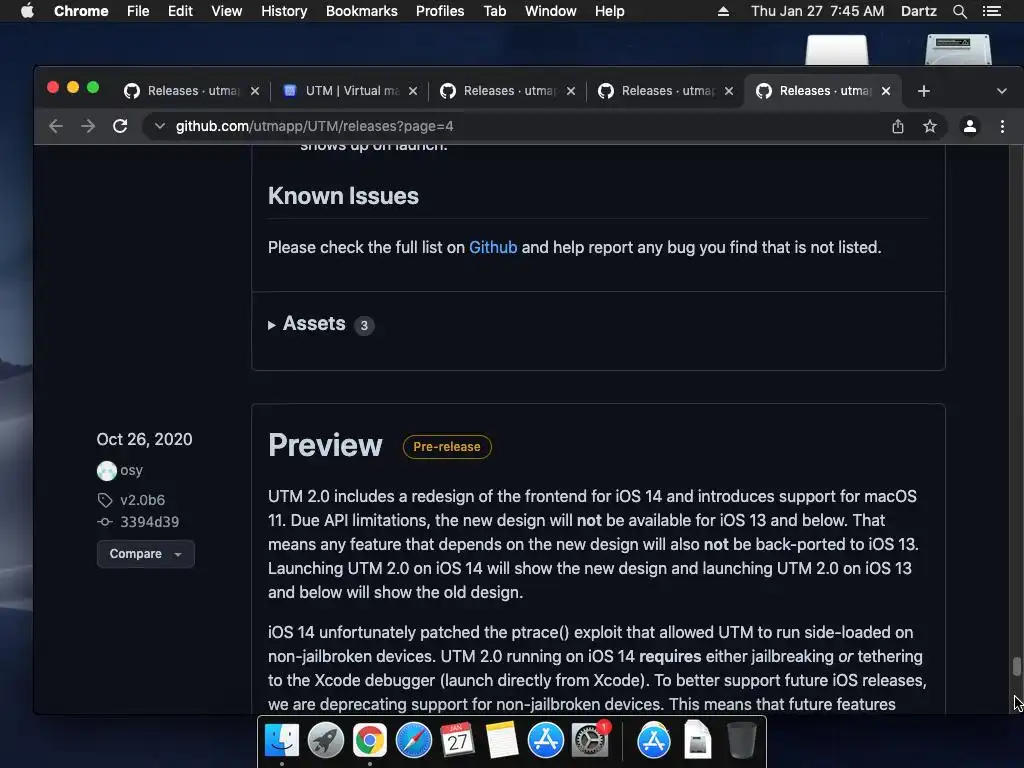Open the second App Store icon in Dock
Viewport: 1024px width, 768px height.
tap(654, 741)
